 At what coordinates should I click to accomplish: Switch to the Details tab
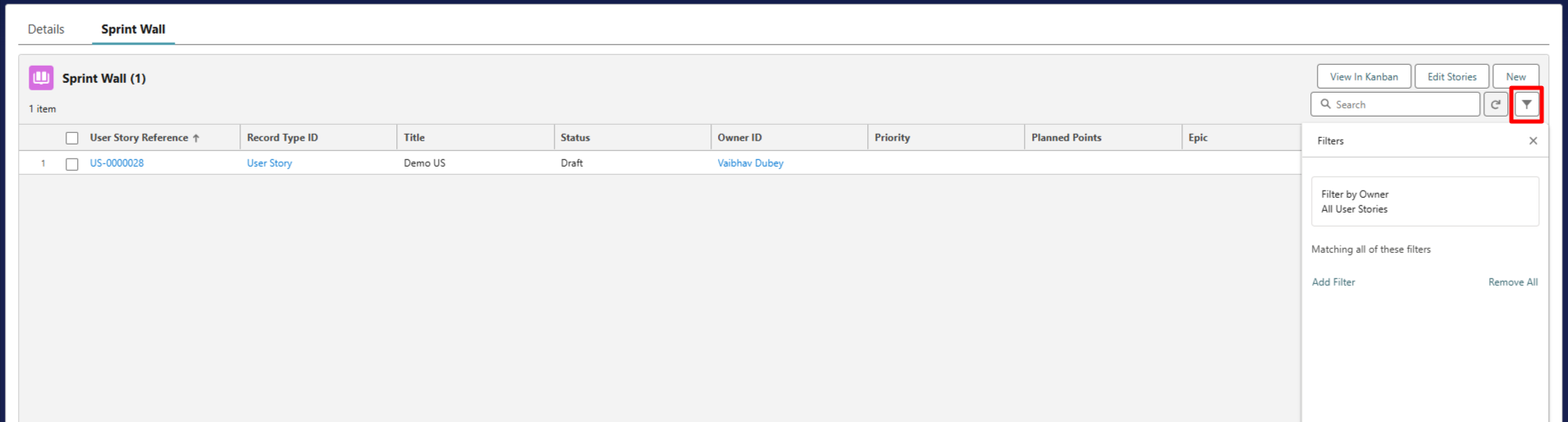point(46,29)
